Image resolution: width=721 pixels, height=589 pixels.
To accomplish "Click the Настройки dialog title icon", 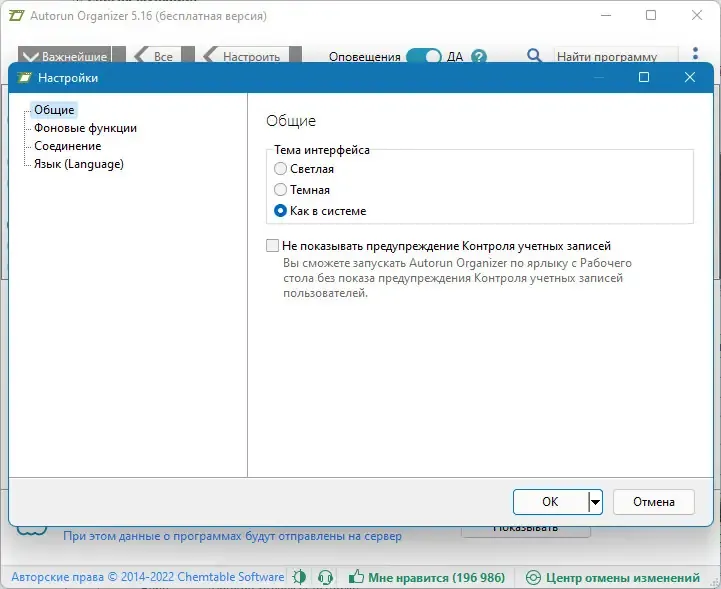I will (x=24, y=78).
